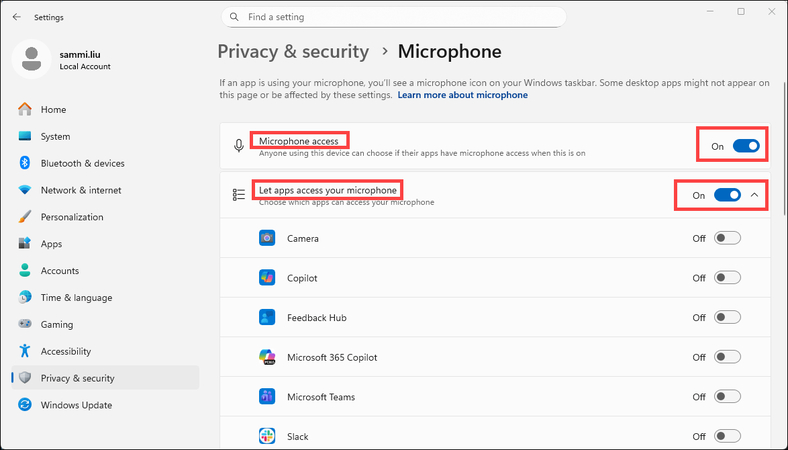The height and width of the screenshot is (450, 788).
Task: Click the Windows Update sync icon
Action: tap(25, 405)
